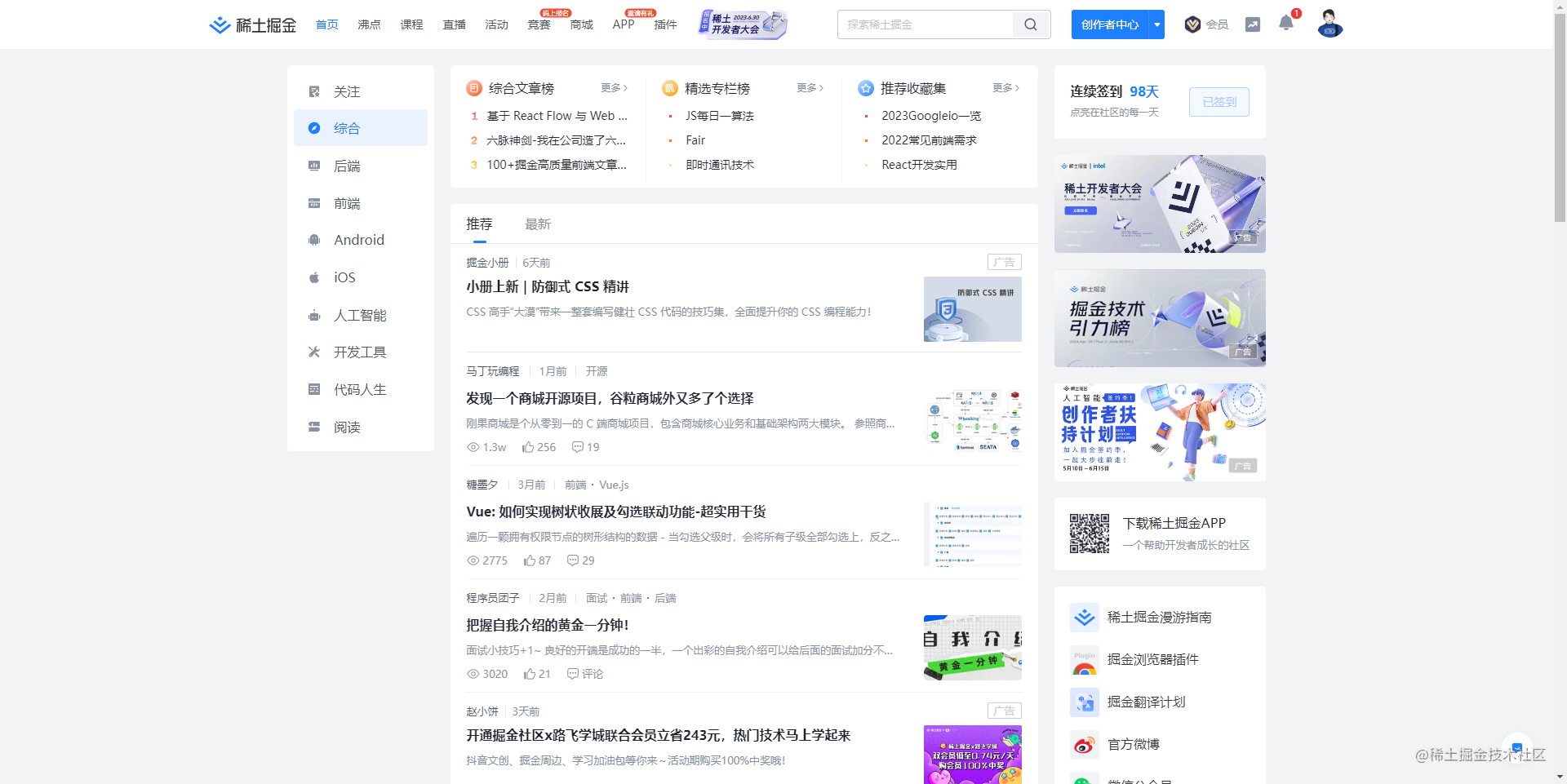Click the chart icon beside 会员

pos(1253,24)
